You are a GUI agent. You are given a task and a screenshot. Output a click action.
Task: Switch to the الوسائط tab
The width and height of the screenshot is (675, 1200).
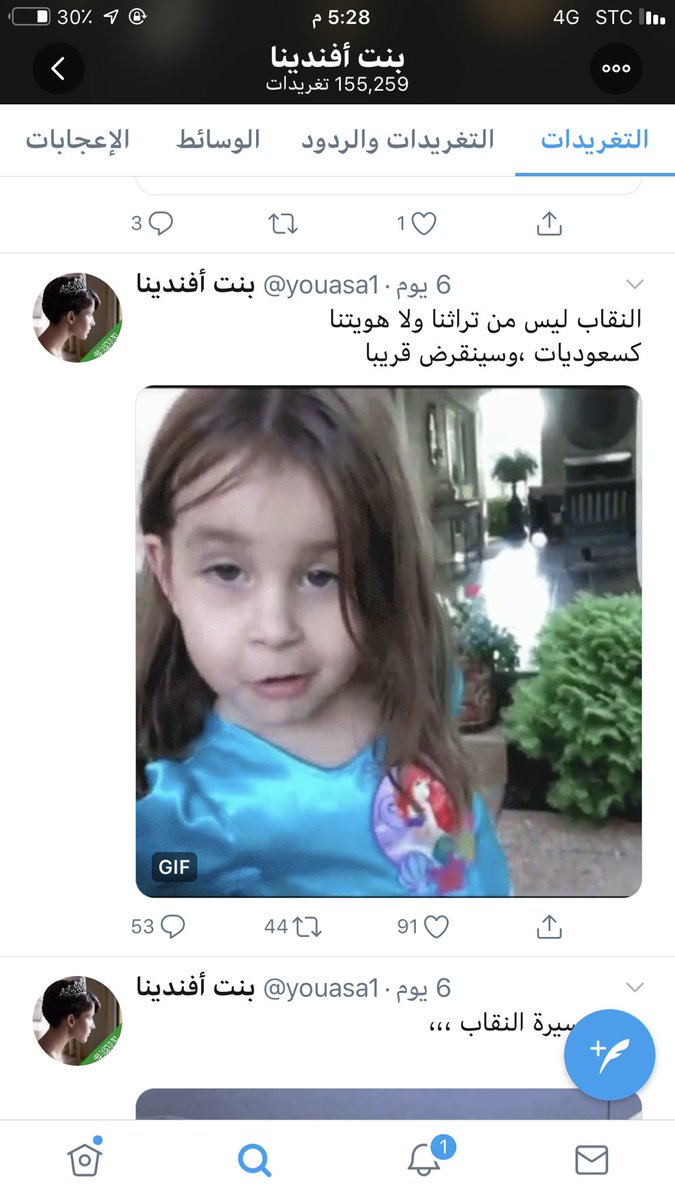click(218, 139)
